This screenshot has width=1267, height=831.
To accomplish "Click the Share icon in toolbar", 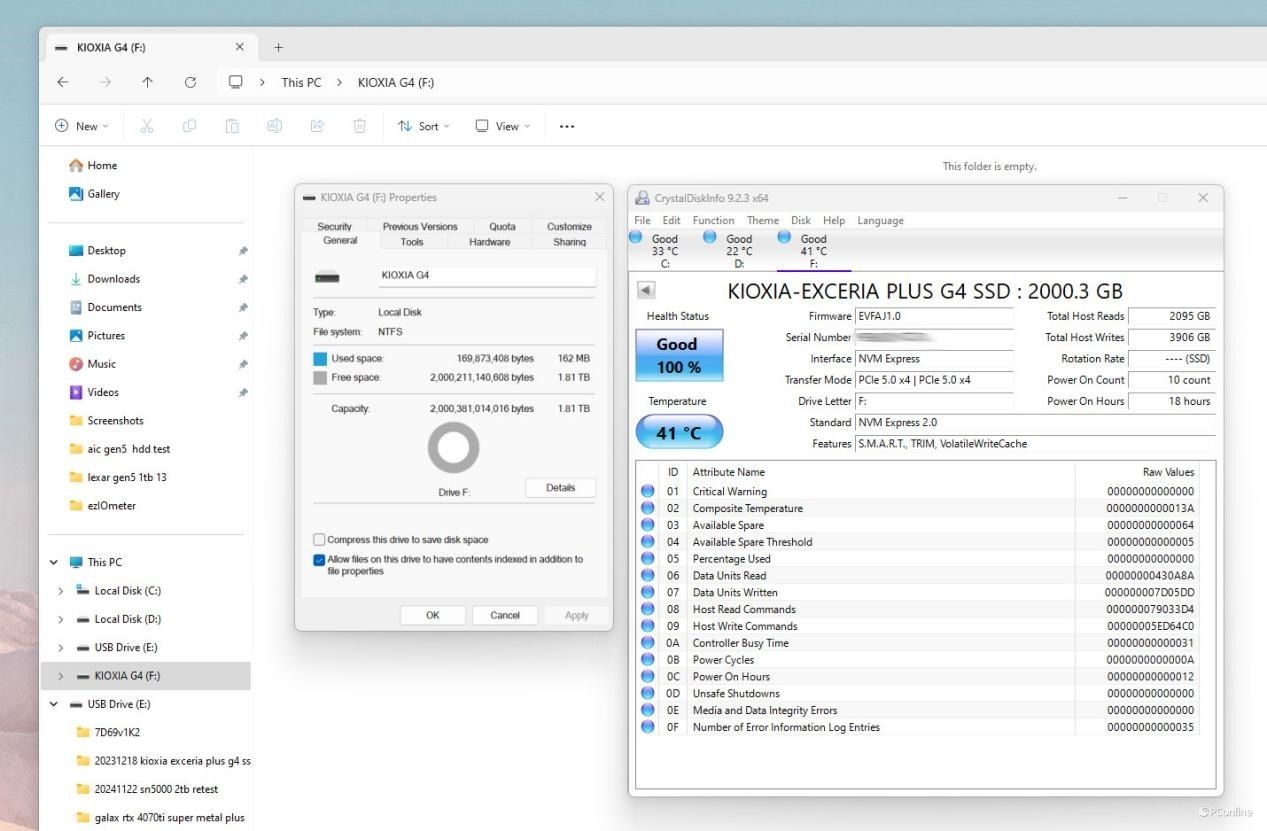I will [x=317, y=126].
